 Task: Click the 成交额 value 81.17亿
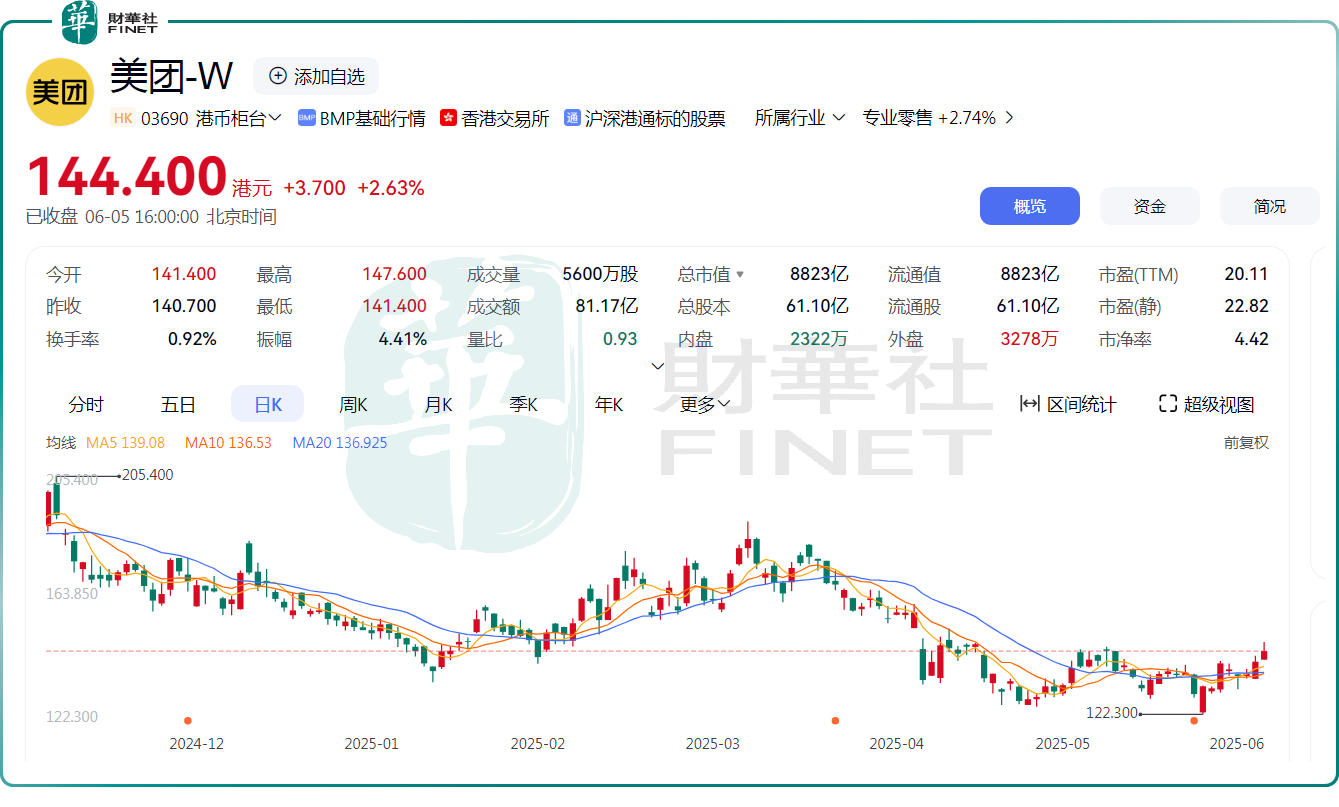pos(606,306)
